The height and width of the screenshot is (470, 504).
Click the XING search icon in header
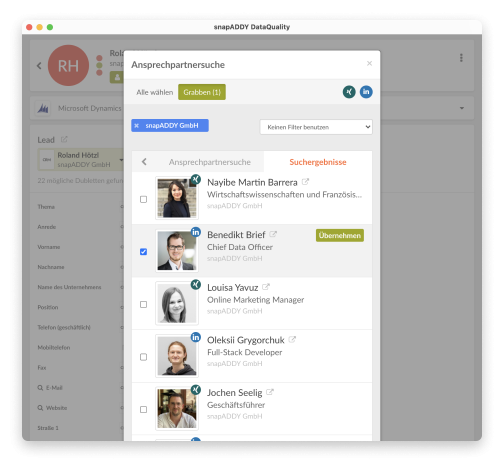pos(349,92)
